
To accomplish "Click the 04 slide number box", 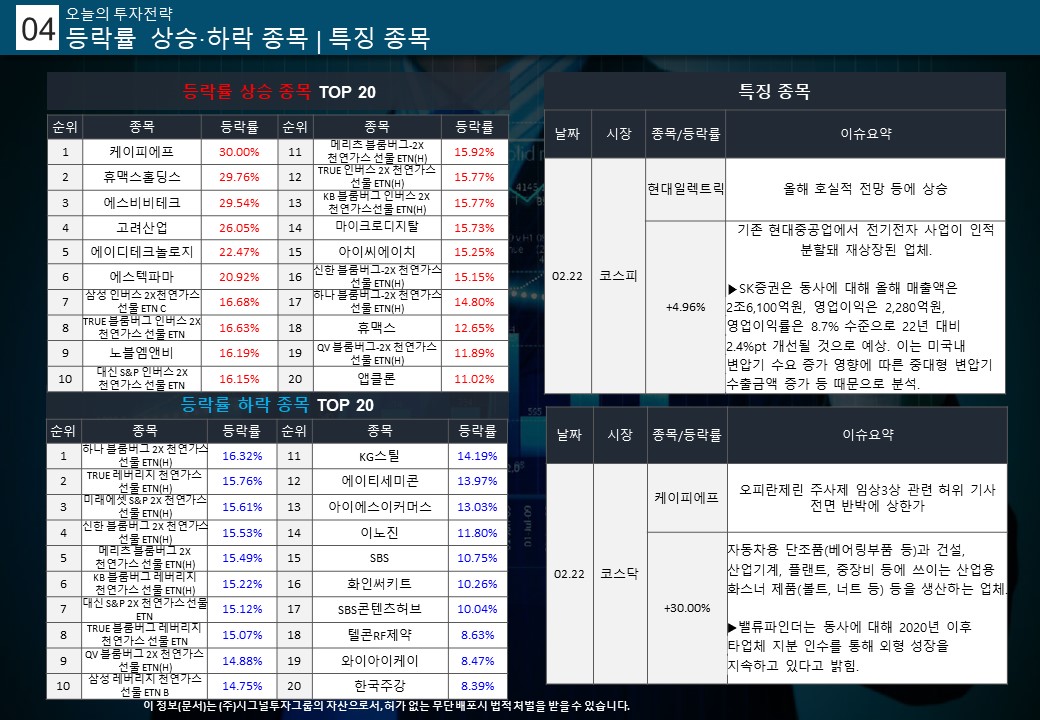I will (x=38, y=28).
